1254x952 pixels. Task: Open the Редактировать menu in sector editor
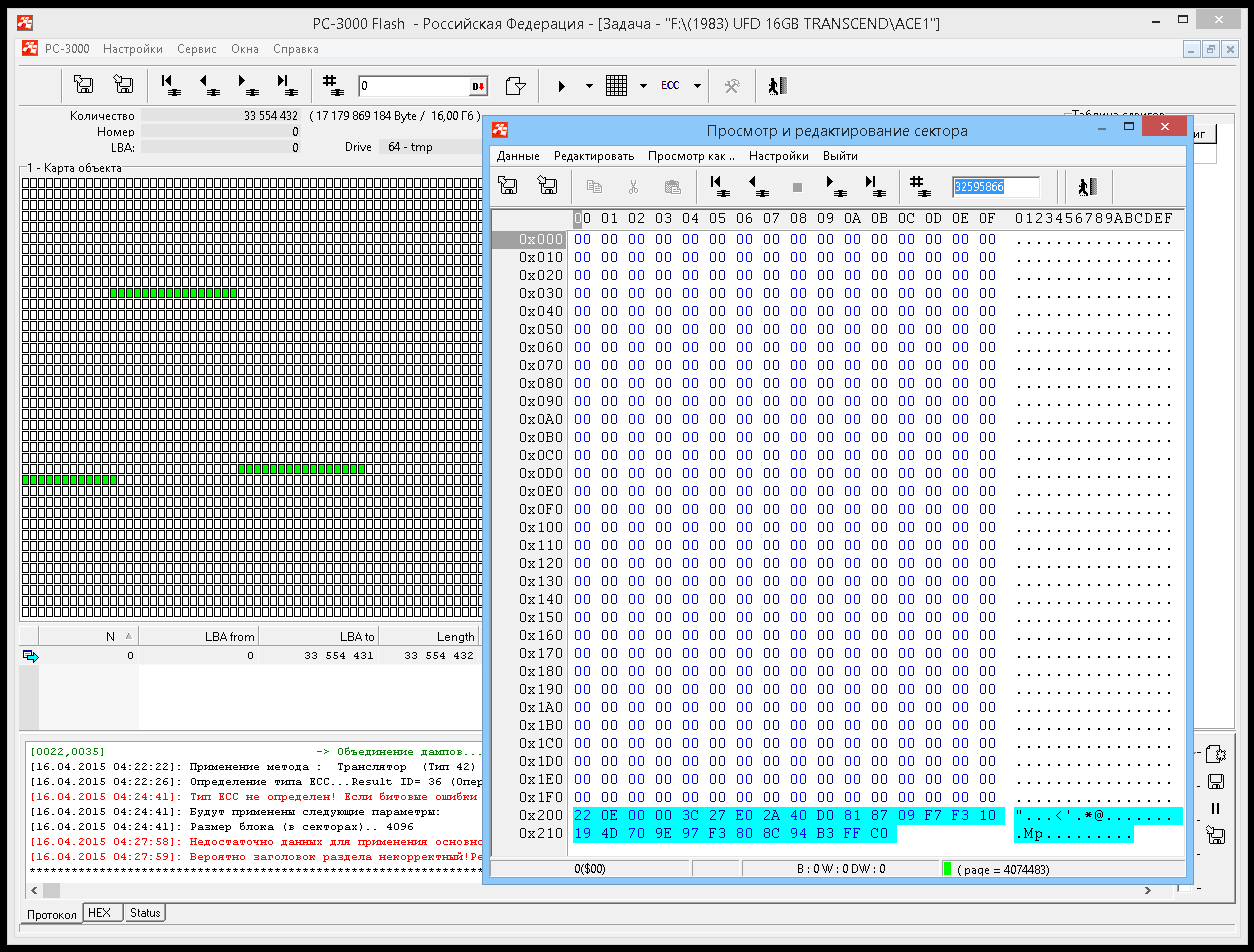point(594,156)
